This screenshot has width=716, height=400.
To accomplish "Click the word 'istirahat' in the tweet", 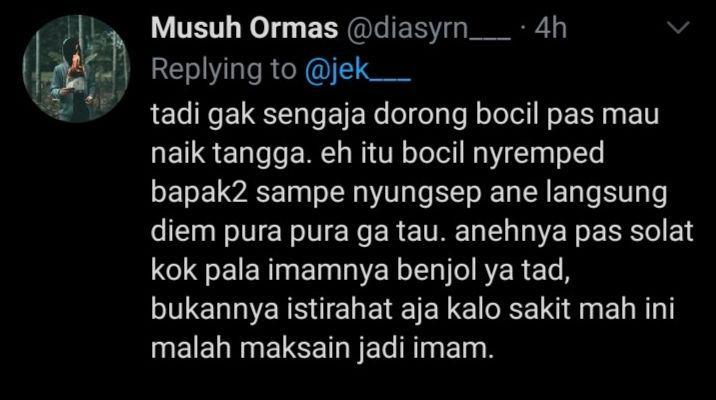I will click(x=340, y=309).
